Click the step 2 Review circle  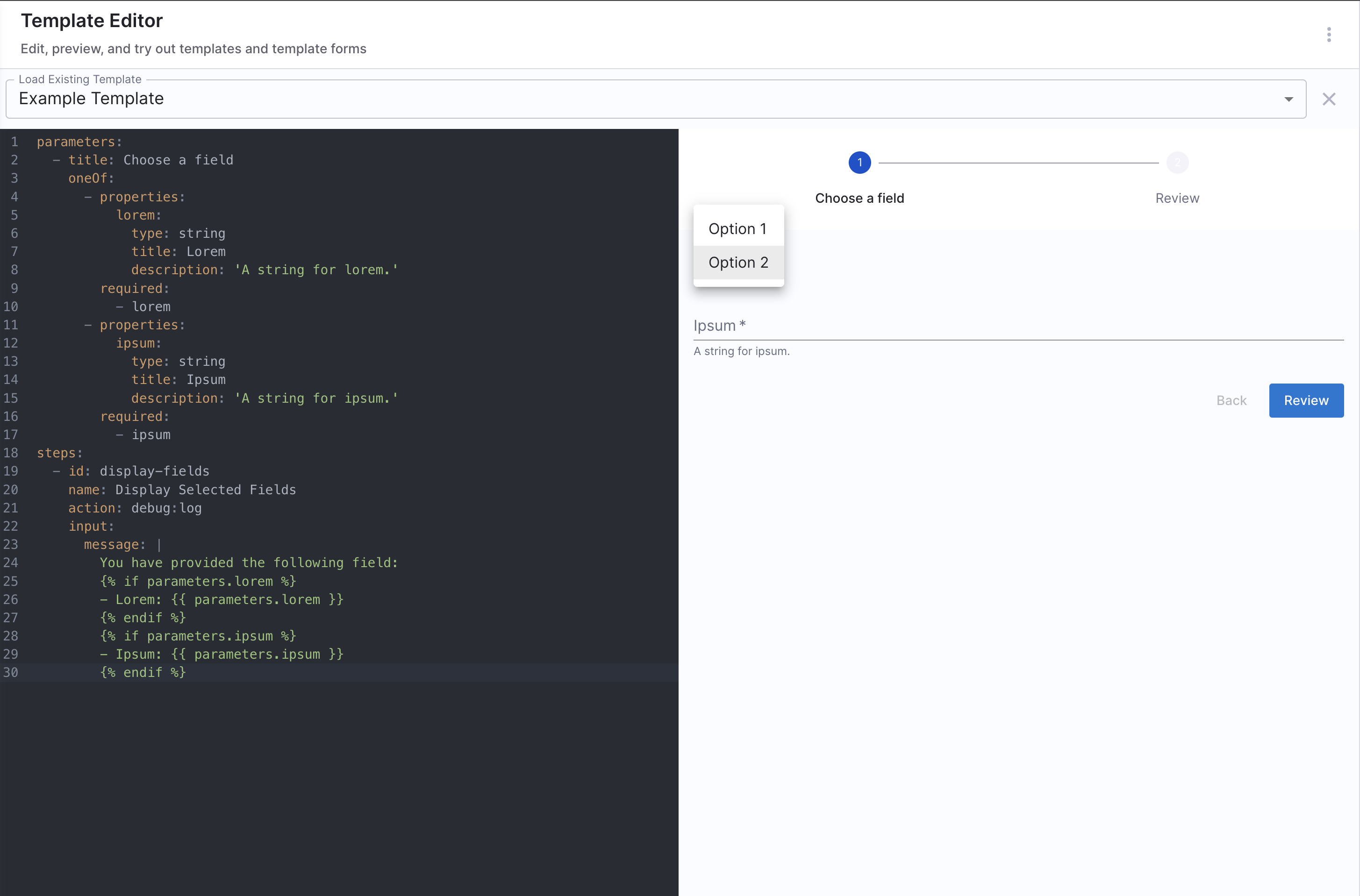click(x=1177, y=162)
